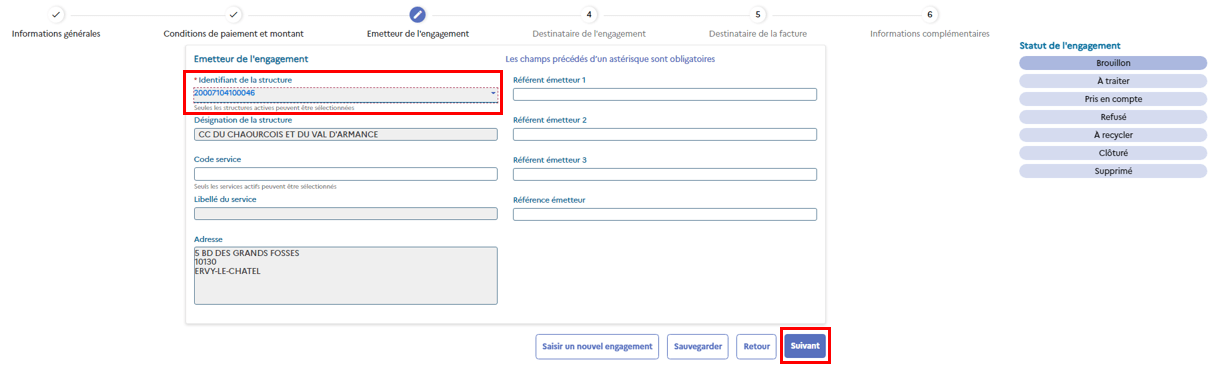Viewport: 1210px width, 373px height.
Task: Click the Libellé du service field
Action: tap(345, 214)
